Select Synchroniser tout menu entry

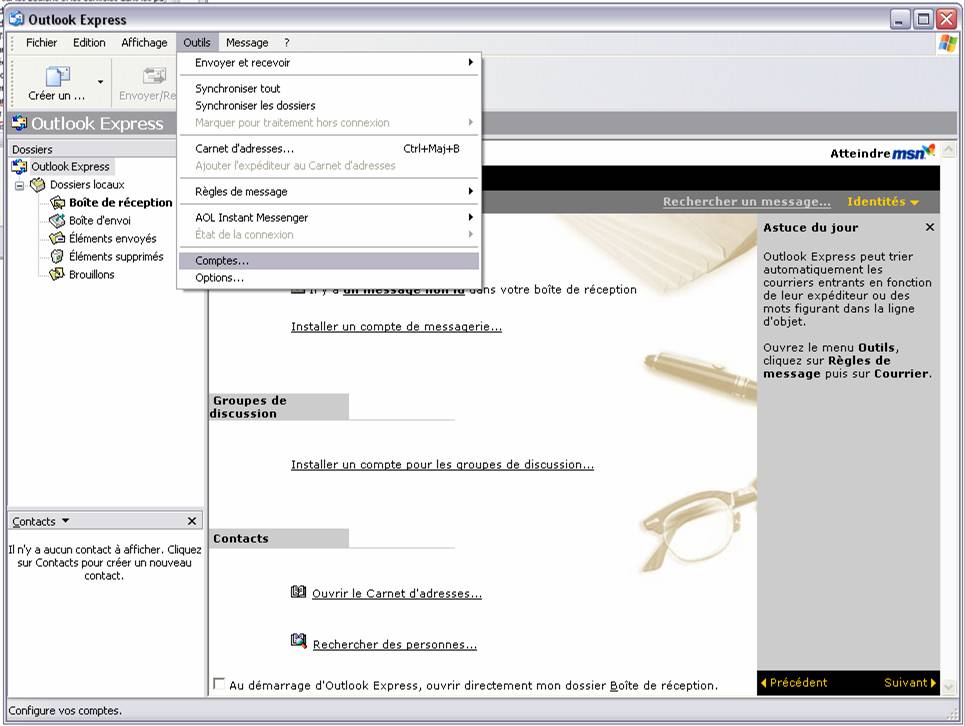[x=329, y=89]
